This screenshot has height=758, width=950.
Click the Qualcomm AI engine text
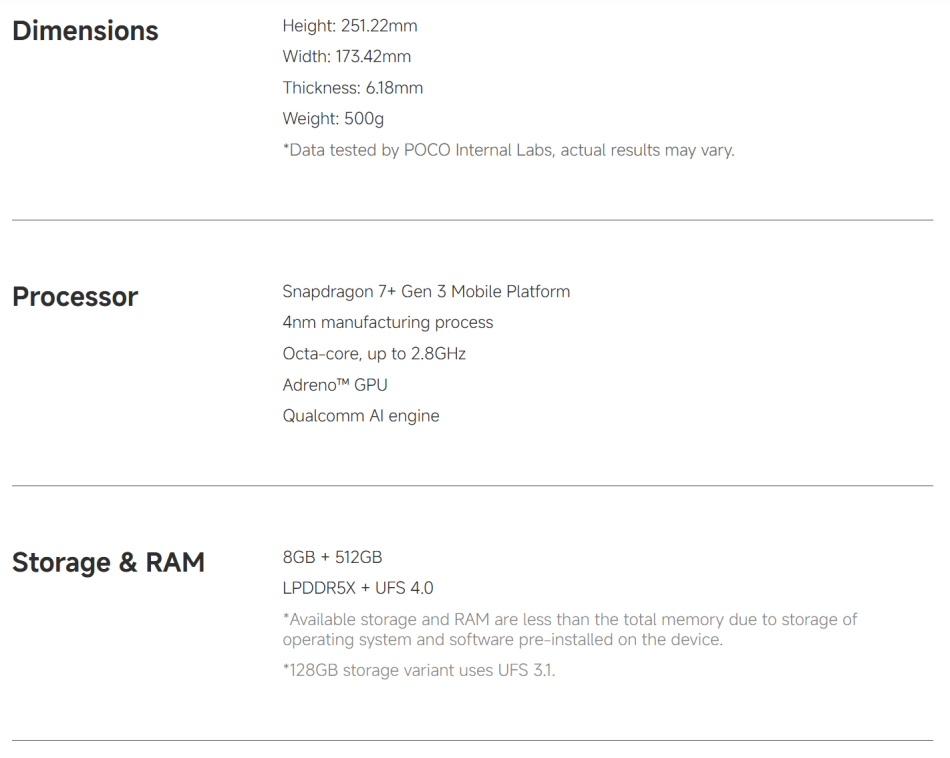361,416
